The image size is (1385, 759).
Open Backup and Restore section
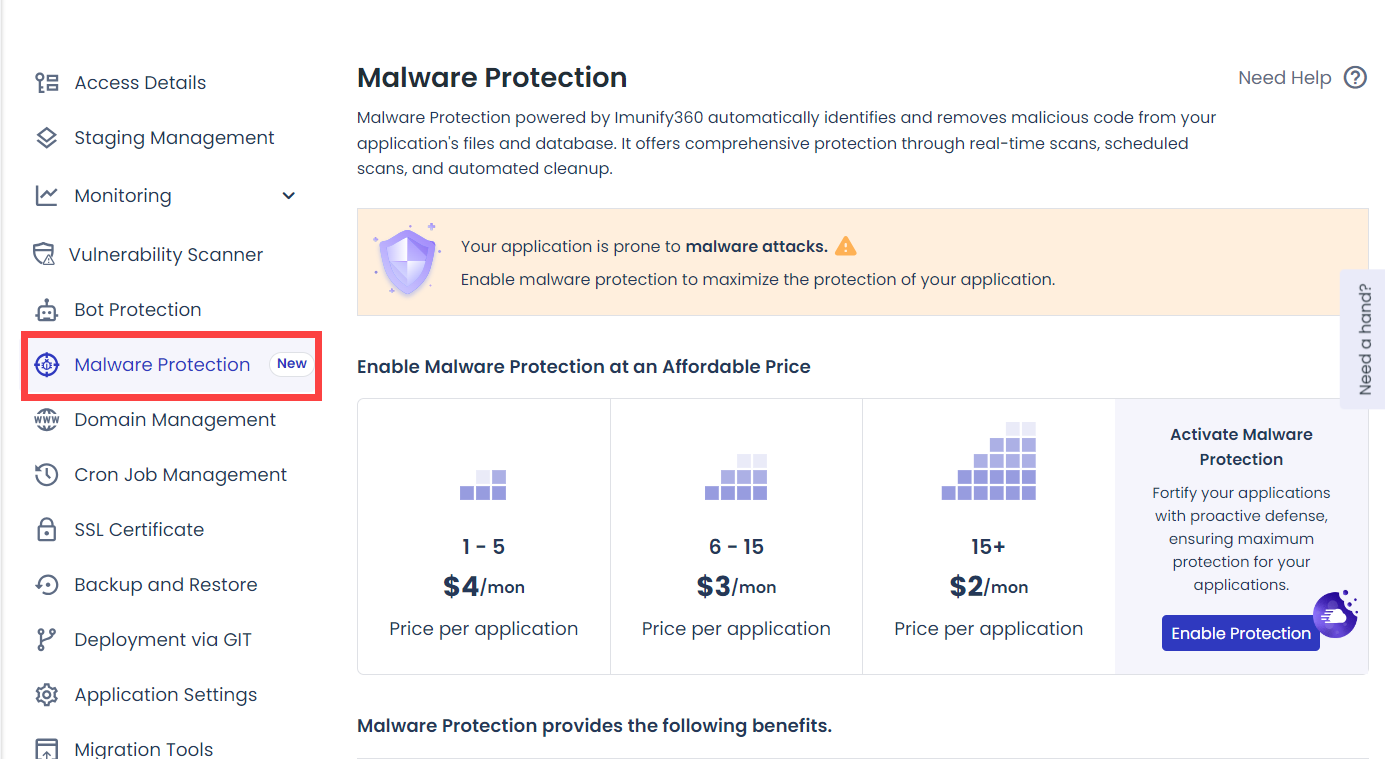(165, 585)
